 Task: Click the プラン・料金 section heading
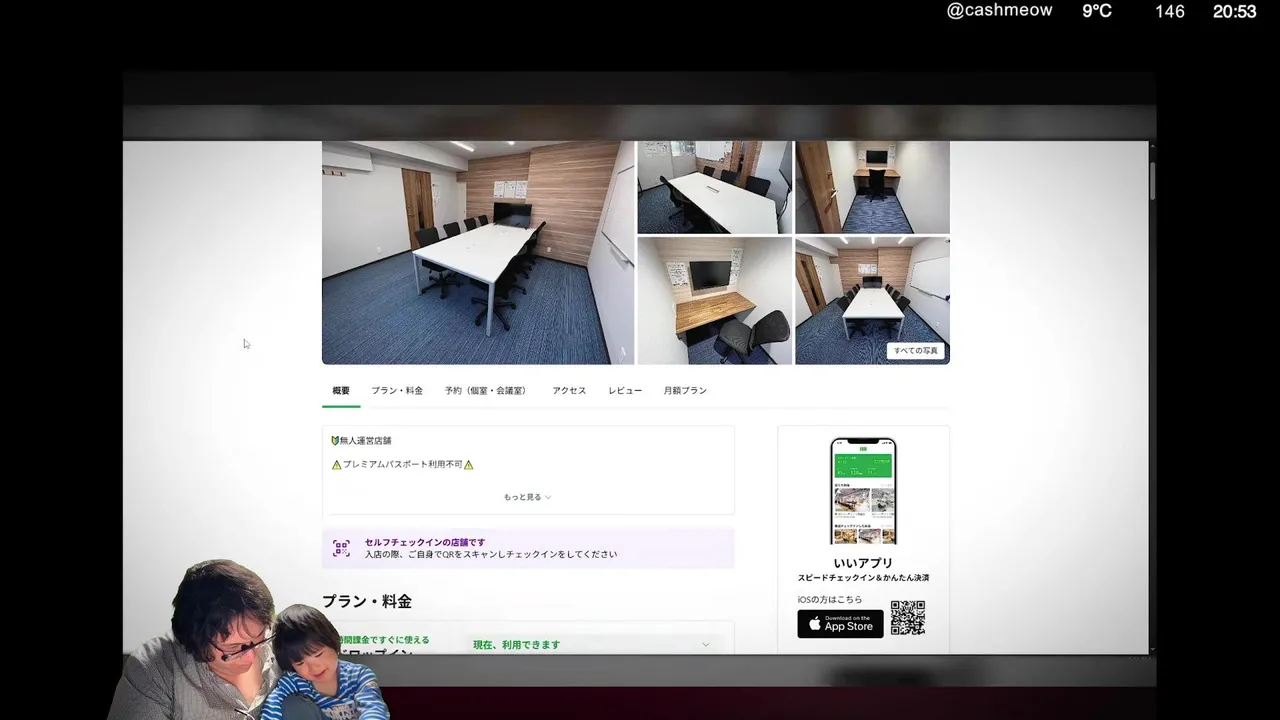tap(367, 601)
